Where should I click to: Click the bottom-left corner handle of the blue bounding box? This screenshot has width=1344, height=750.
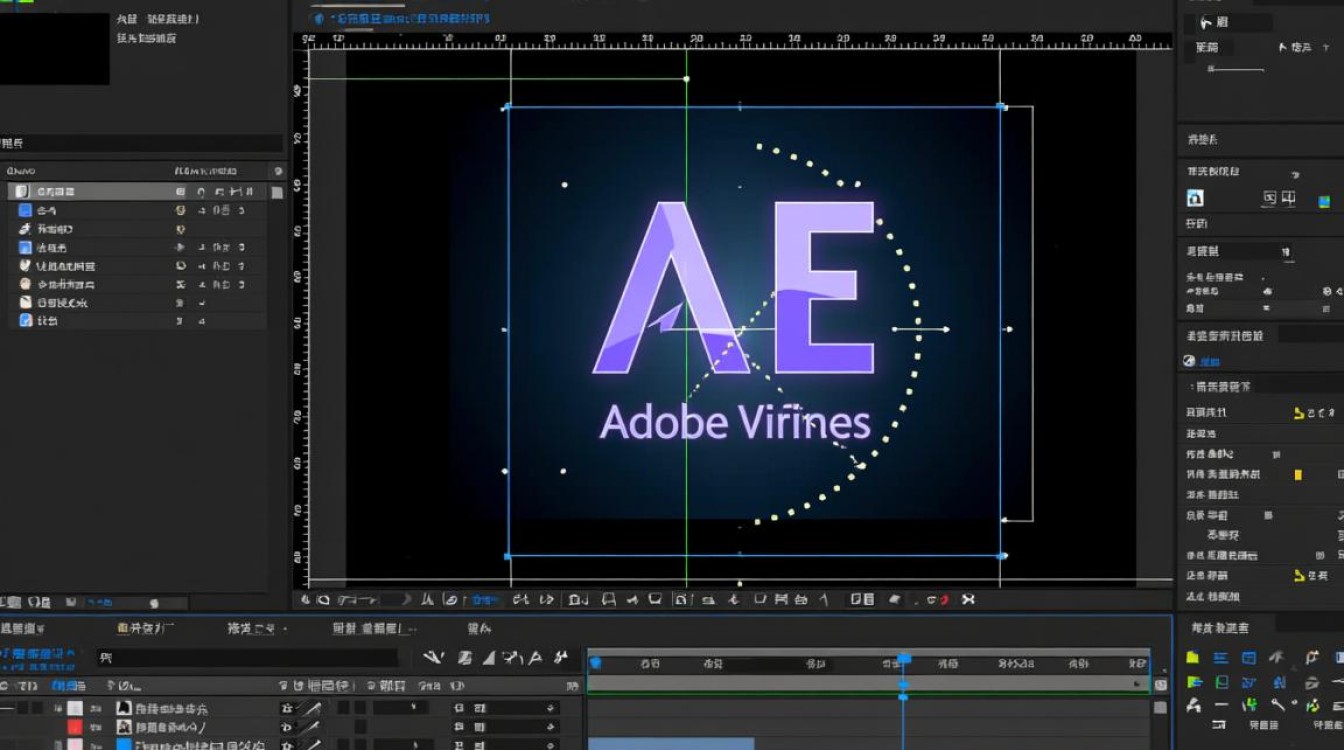(507, 555)
